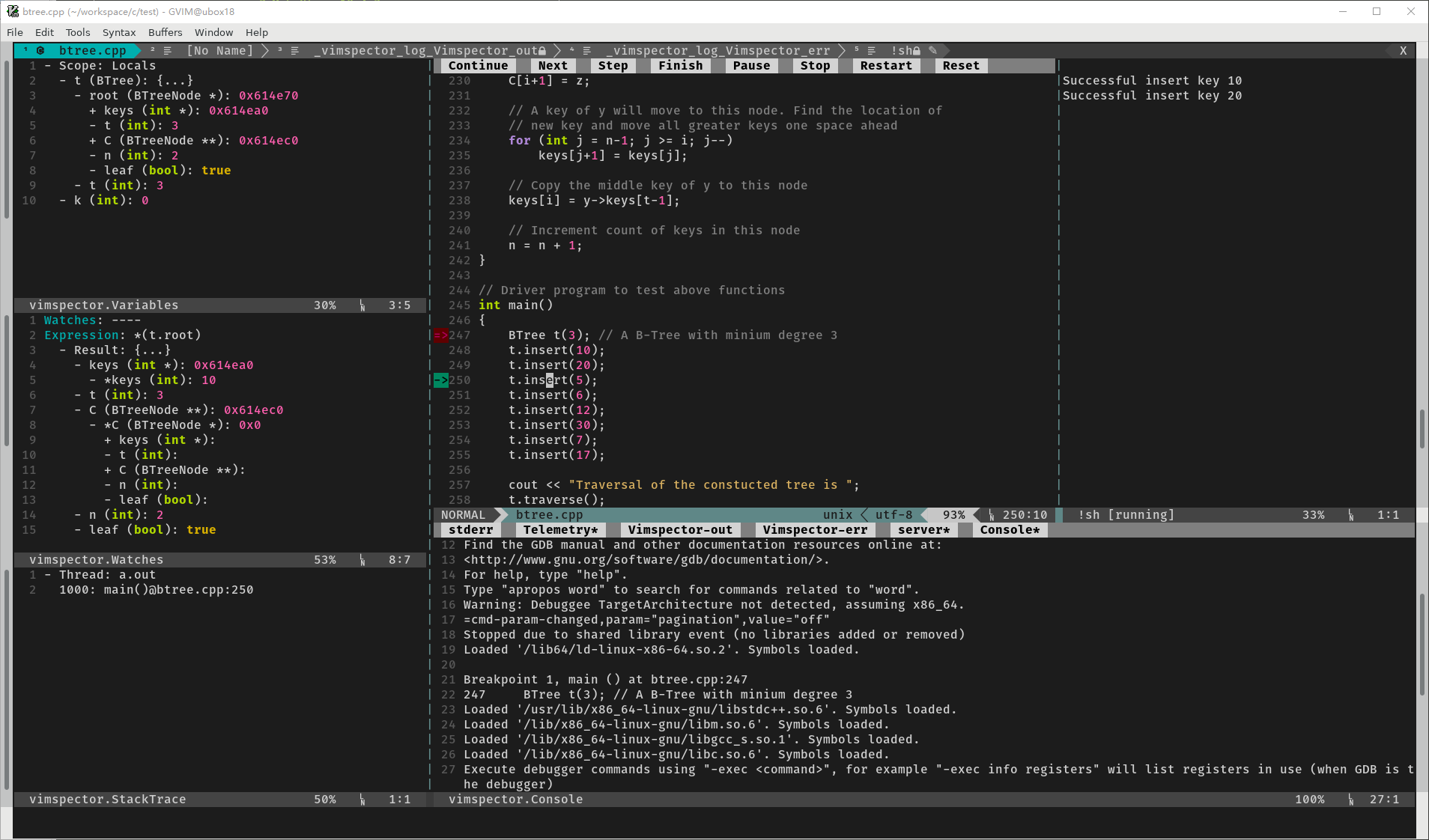Place cursor on line 248 t.insert(10);
Screen dimensions: 1429x840
point(556,350)
